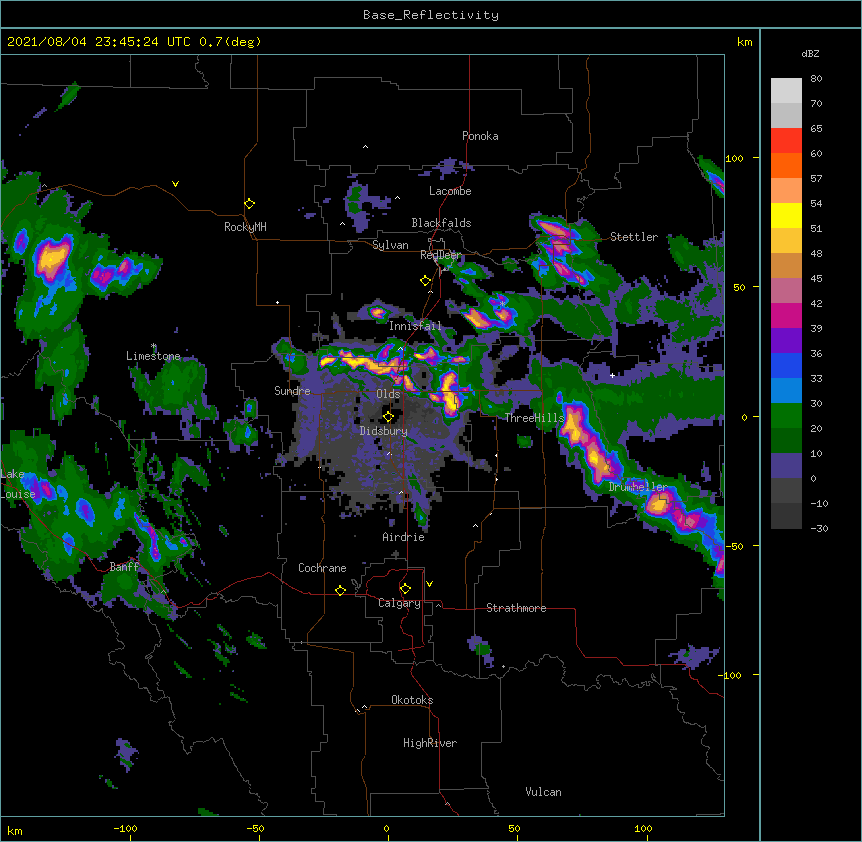Click the yellow diamond marker between Olds and Didsbury
The image size is (862, 842).
coord(388,416)
